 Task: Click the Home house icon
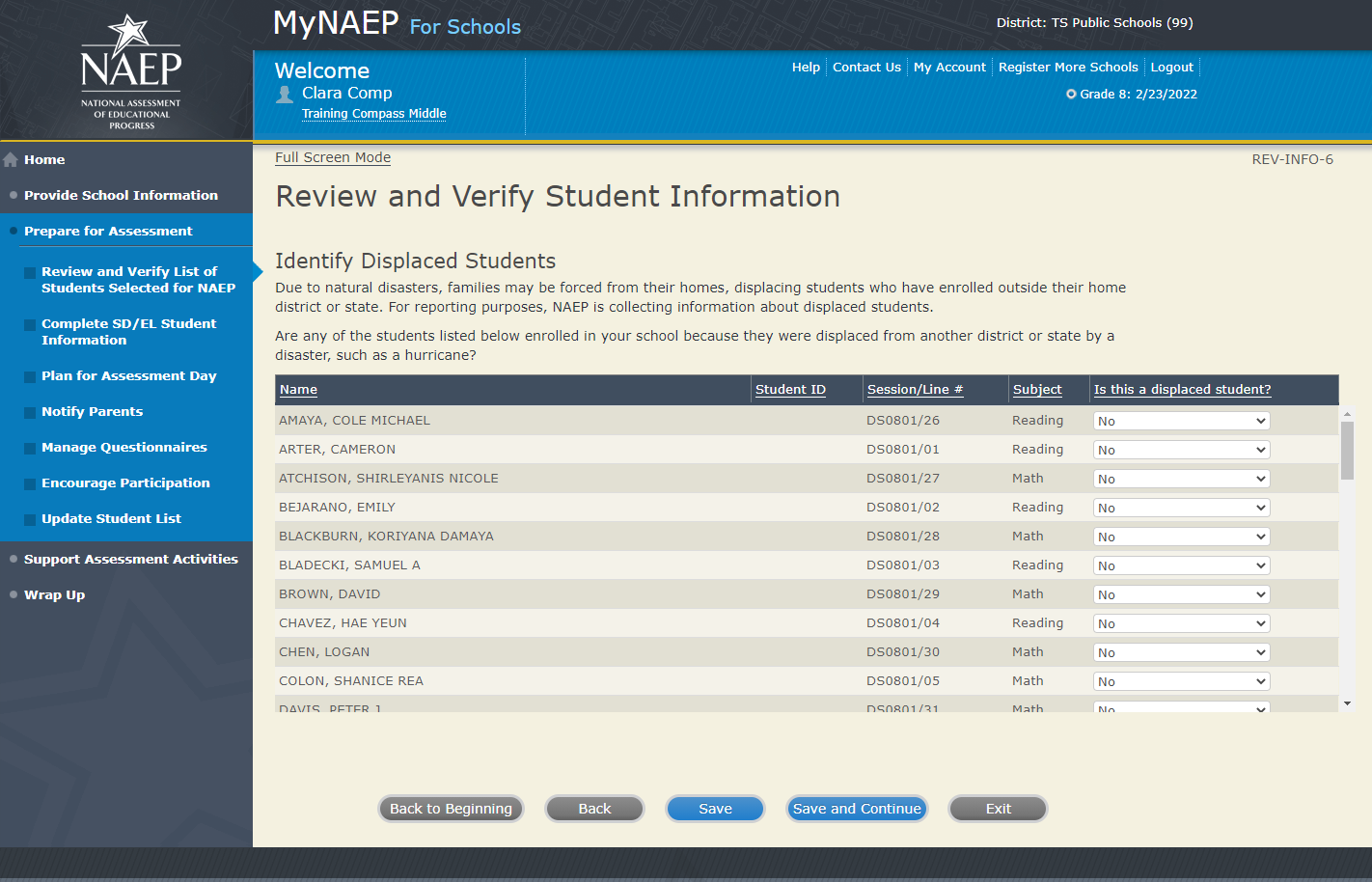(11, 160)
